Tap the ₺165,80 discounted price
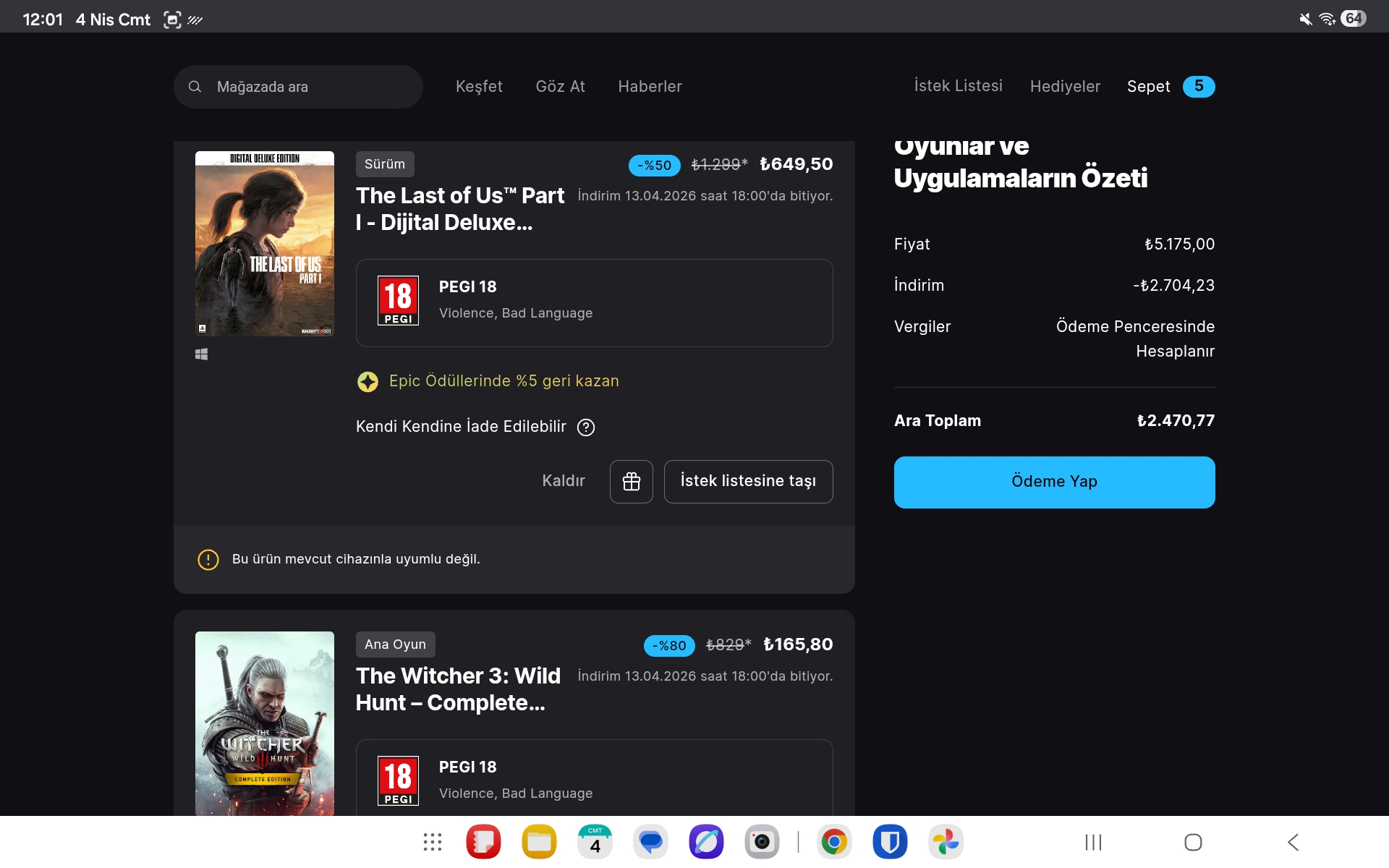The width and height of the screenshot is (1389, 868). (x=799, y=644)
